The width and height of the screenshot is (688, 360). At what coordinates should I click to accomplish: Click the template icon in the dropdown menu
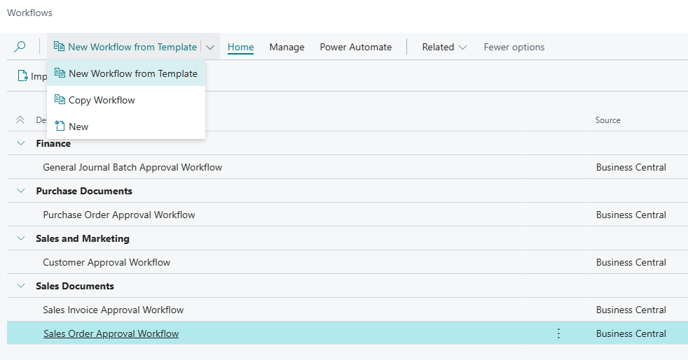[60, 73]
